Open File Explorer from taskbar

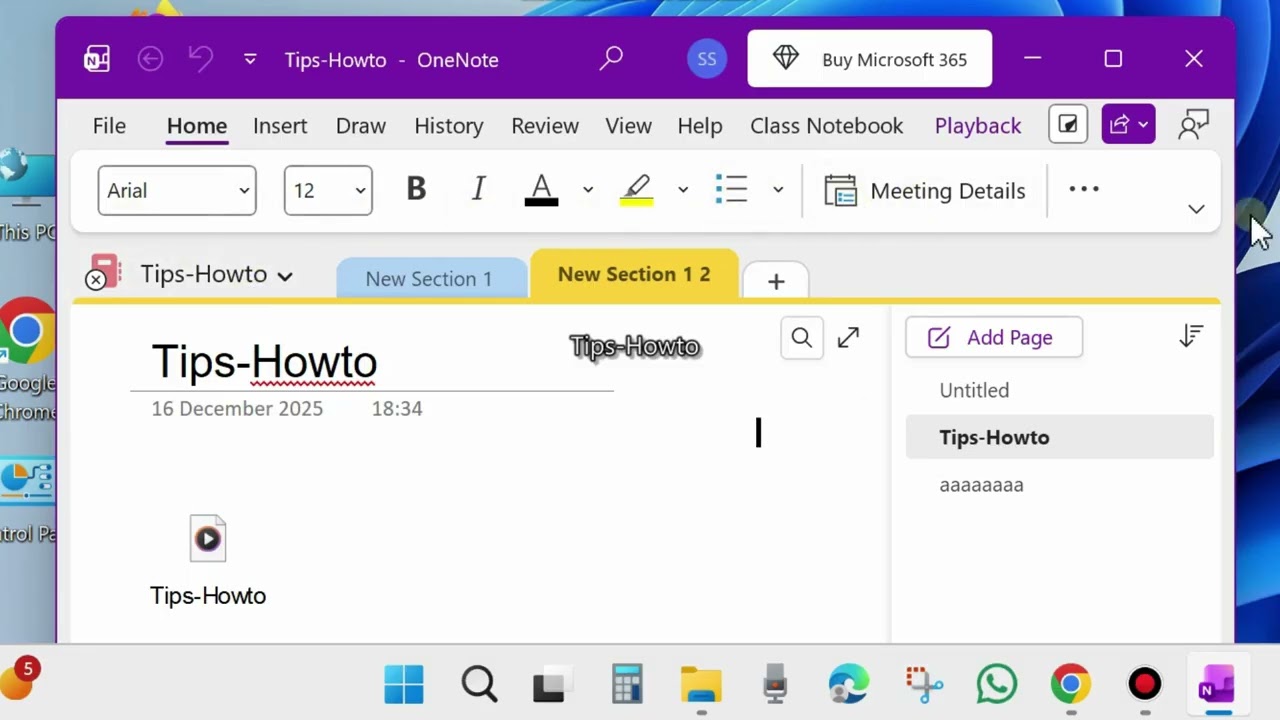(701, 685)
